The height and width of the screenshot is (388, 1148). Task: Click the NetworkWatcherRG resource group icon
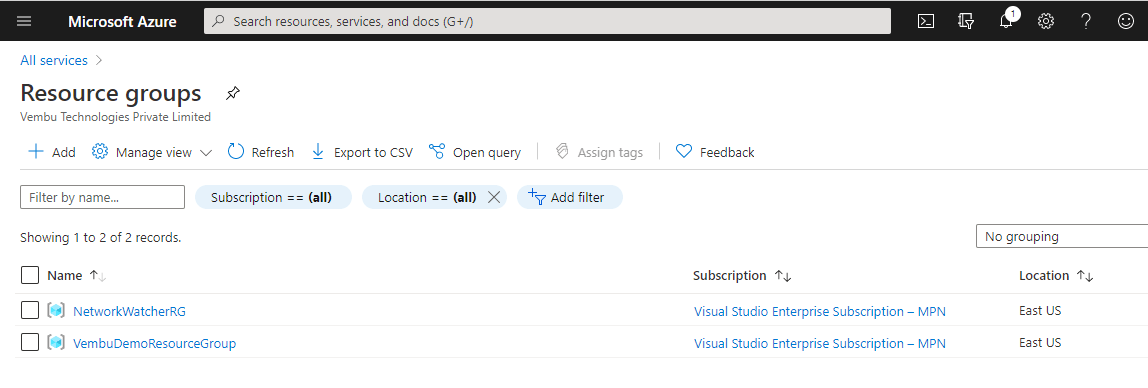click(x=56, y=310)
